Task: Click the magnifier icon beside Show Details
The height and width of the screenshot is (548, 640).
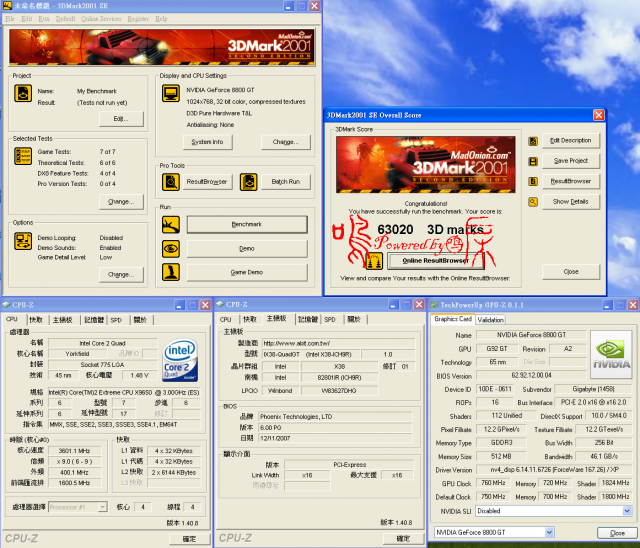Action: click(533, 202)
